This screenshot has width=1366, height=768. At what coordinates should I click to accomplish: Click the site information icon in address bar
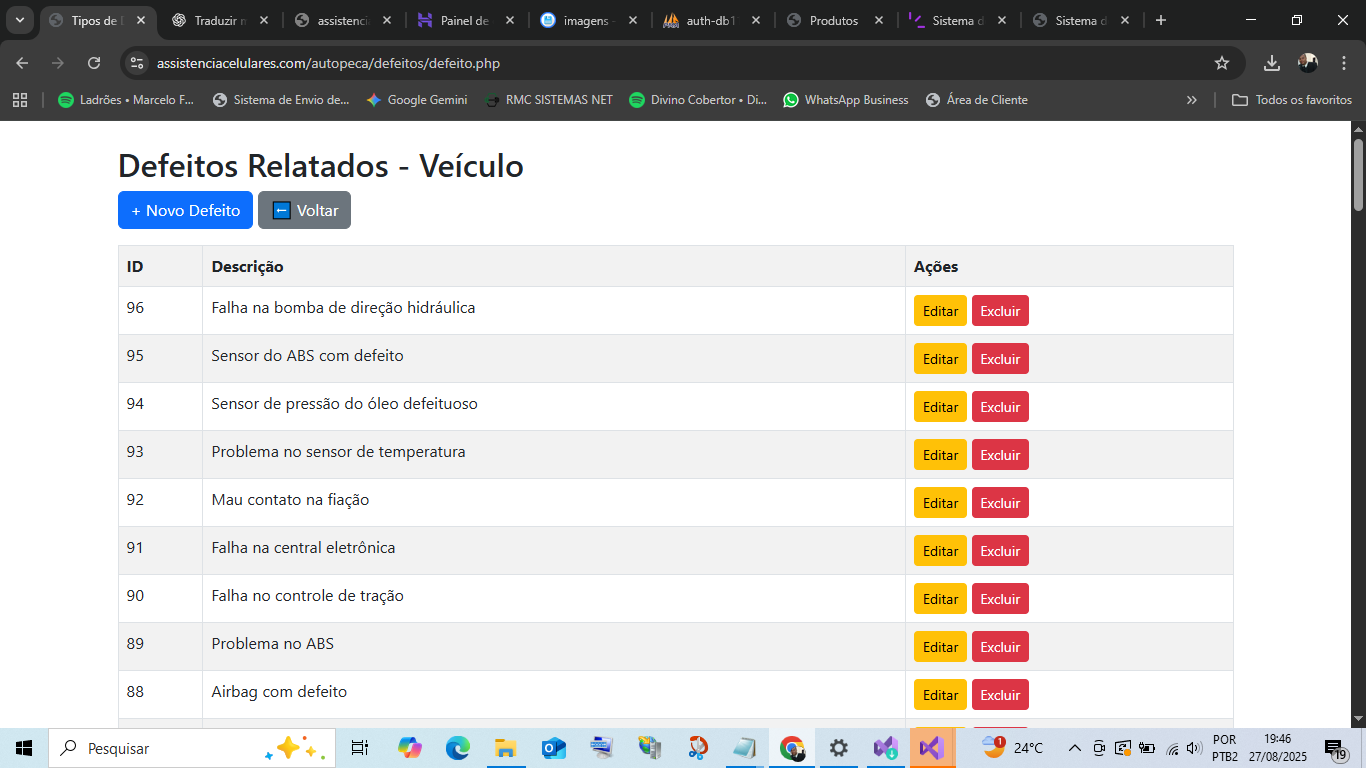tap(138, 63)
